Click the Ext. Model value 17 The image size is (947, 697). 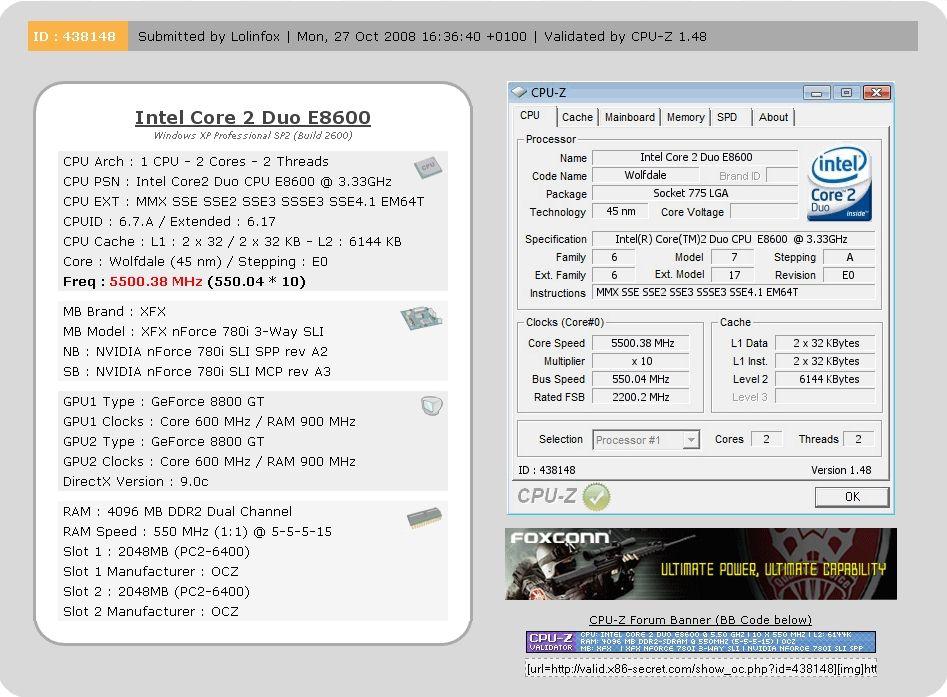click(x=733, y=275)
